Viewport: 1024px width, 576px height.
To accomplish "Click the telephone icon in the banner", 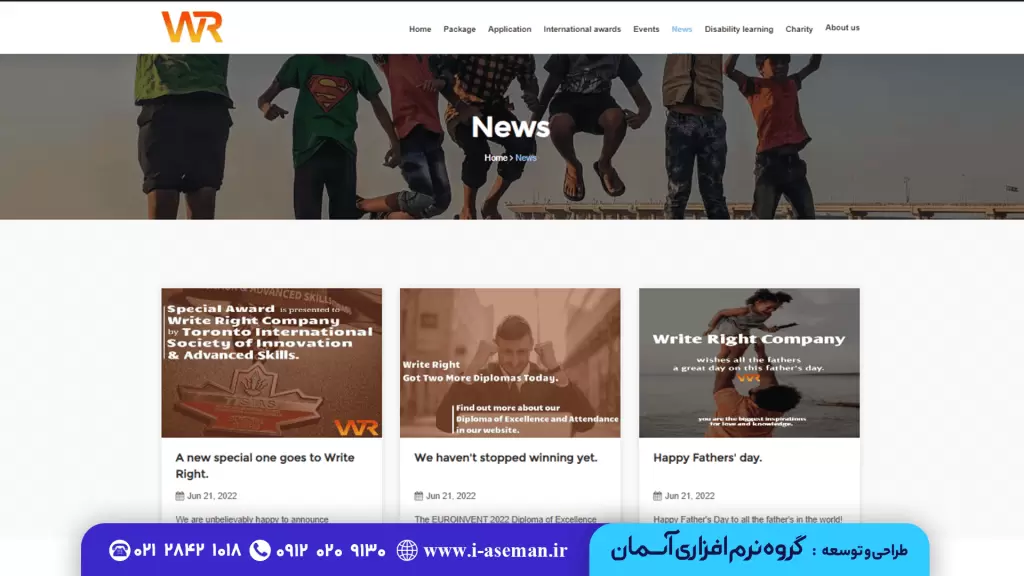I will [120, 550].
